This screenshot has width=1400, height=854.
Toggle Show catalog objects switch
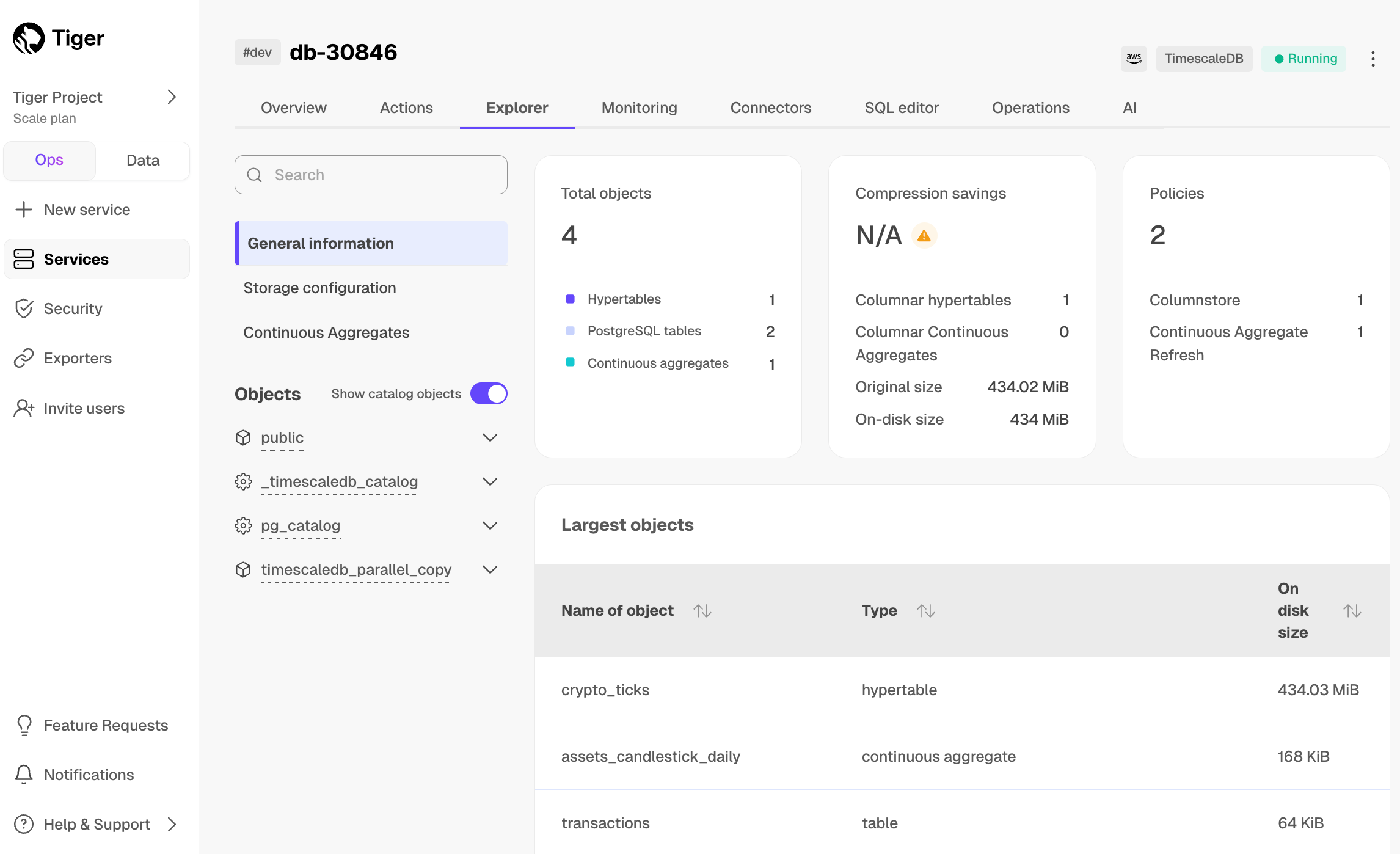pos(489,393)
